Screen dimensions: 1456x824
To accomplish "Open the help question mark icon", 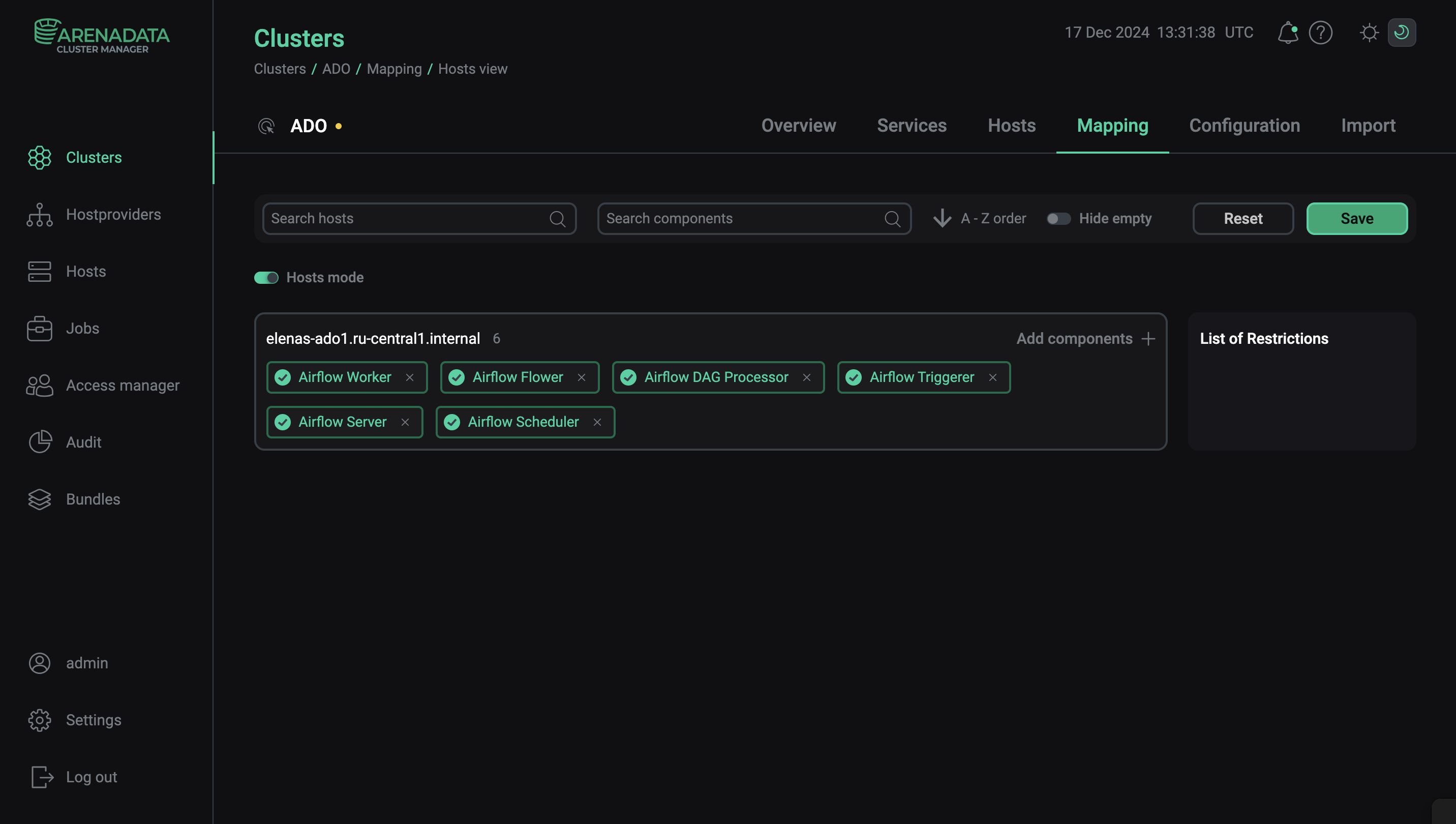I will click(1321, 32).
